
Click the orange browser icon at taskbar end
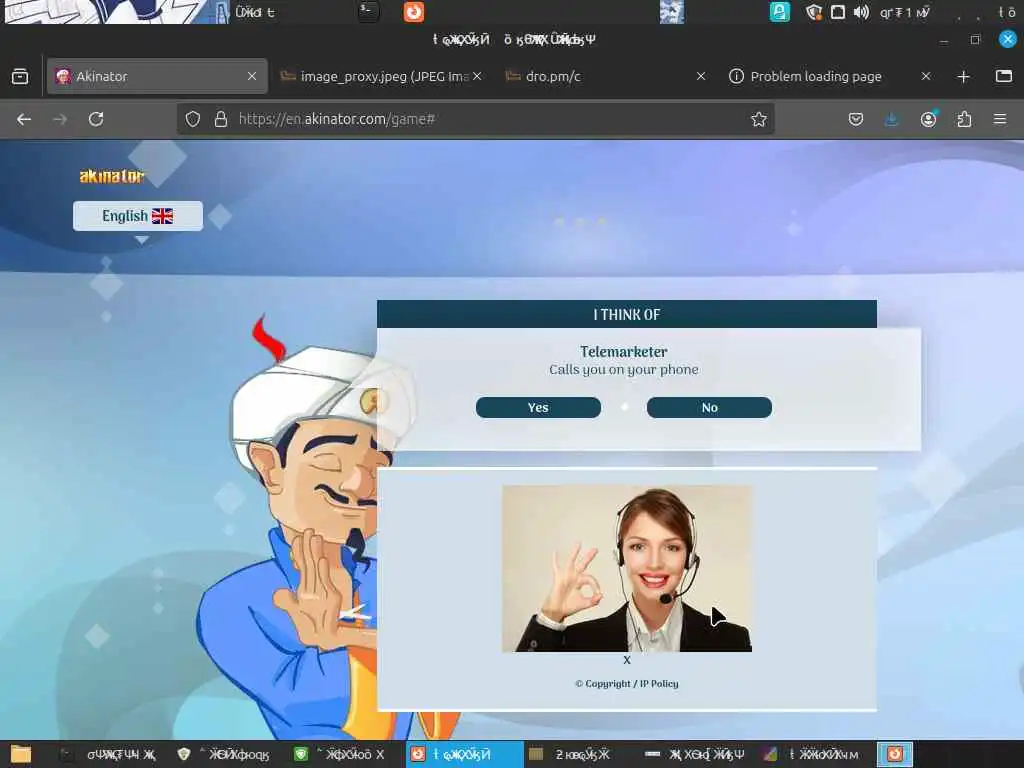pyautogui.click(x=895, y=754)
